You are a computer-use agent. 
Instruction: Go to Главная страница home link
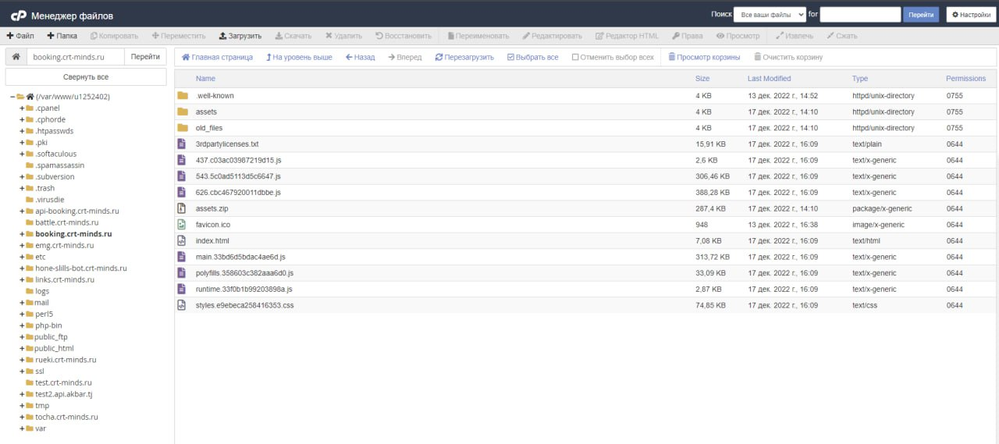tap(217, 57)
